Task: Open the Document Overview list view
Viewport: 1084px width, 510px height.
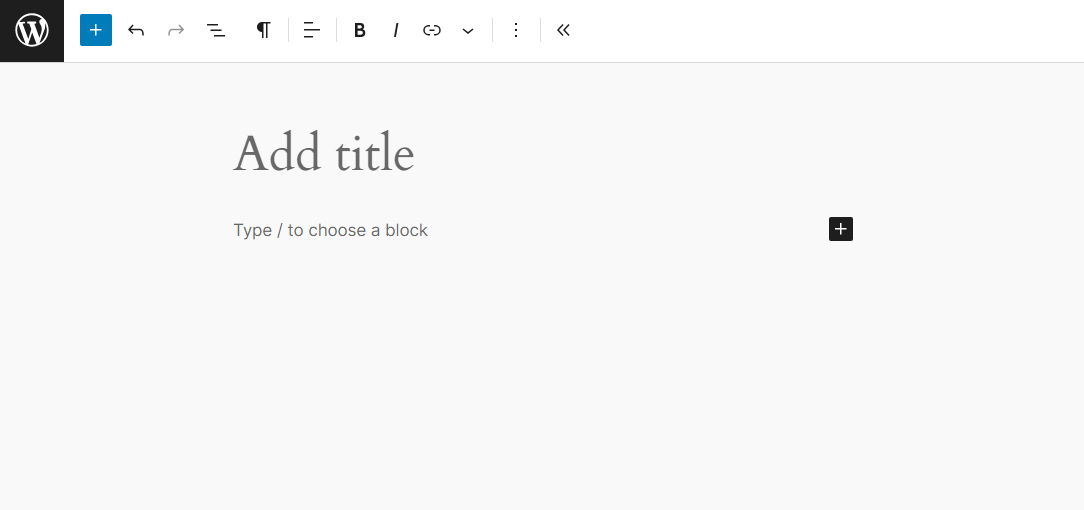Action: click(216, 30)
